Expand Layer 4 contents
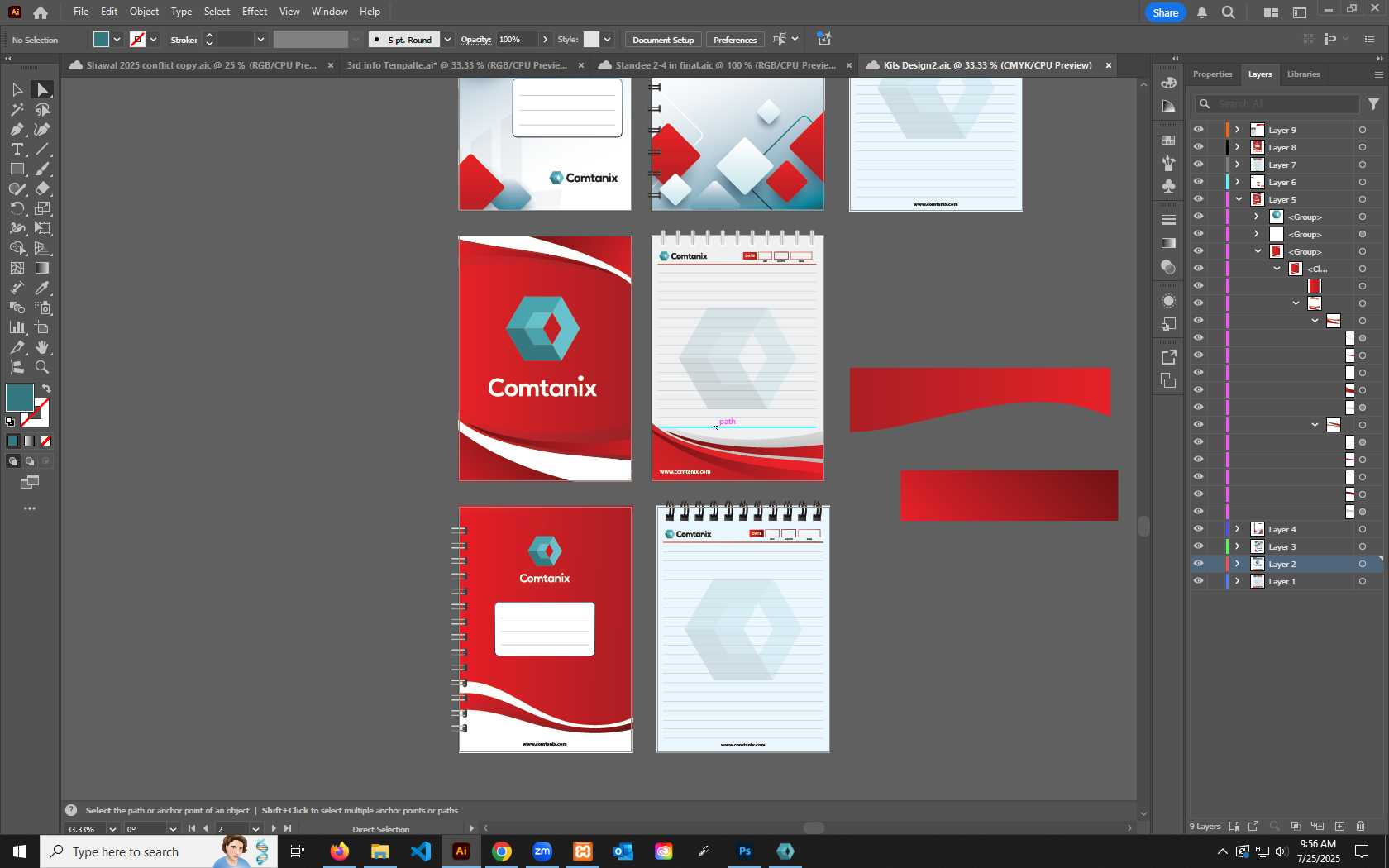This screenshot has width=1389, height=868. 1238,529
